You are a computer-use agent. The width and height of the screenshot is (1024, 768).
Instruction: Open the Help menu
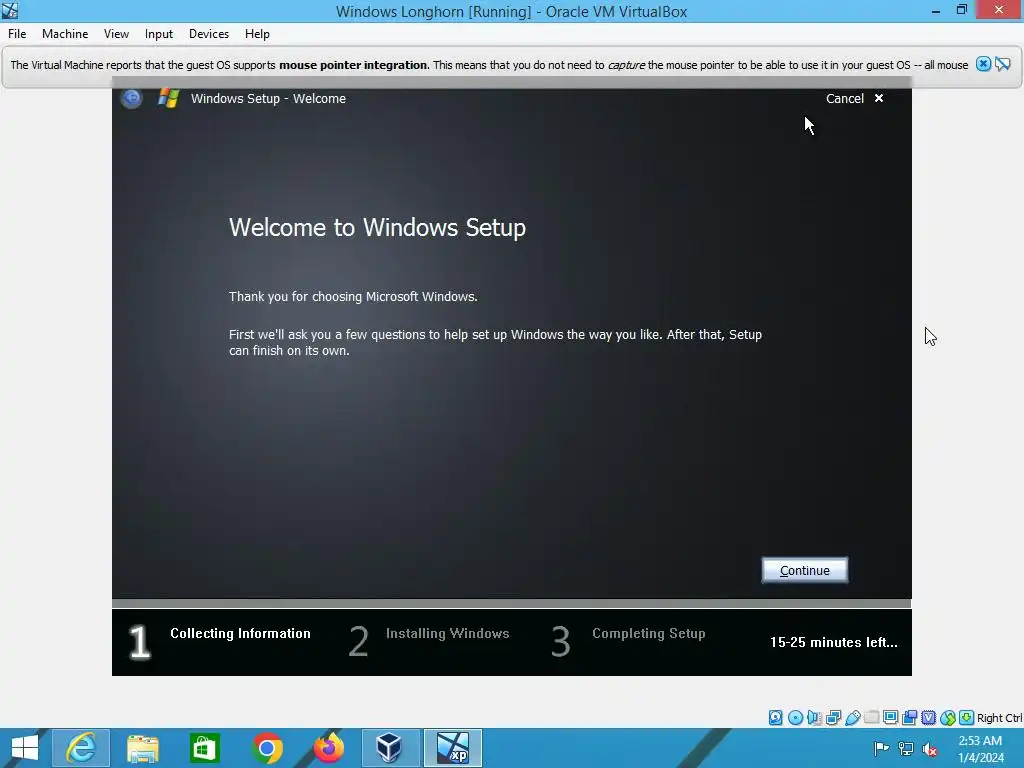coord(257,34)
